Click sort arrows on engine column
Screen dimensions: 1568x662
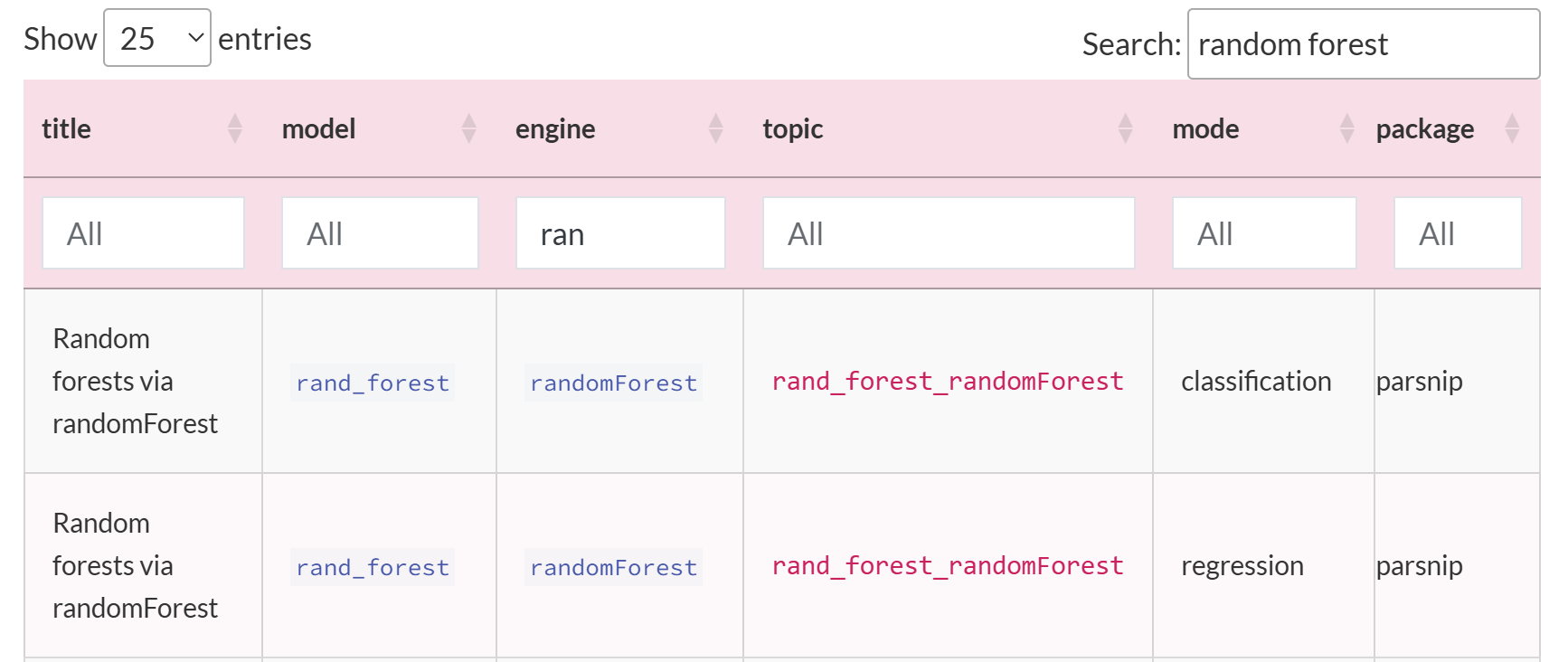pos(716,128)
